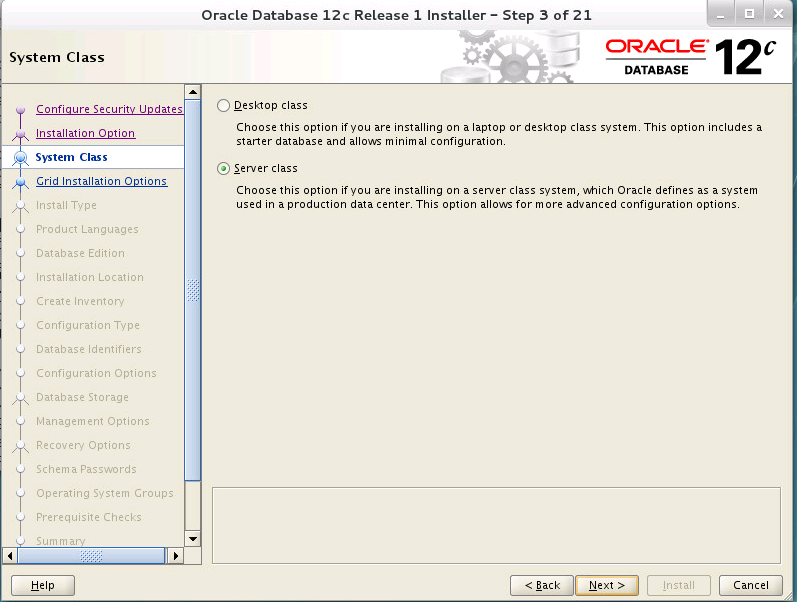The width and height of the screenshot is (797, 602).
Task: Click the Installation Location step text
Action: [x=89, y=277]
